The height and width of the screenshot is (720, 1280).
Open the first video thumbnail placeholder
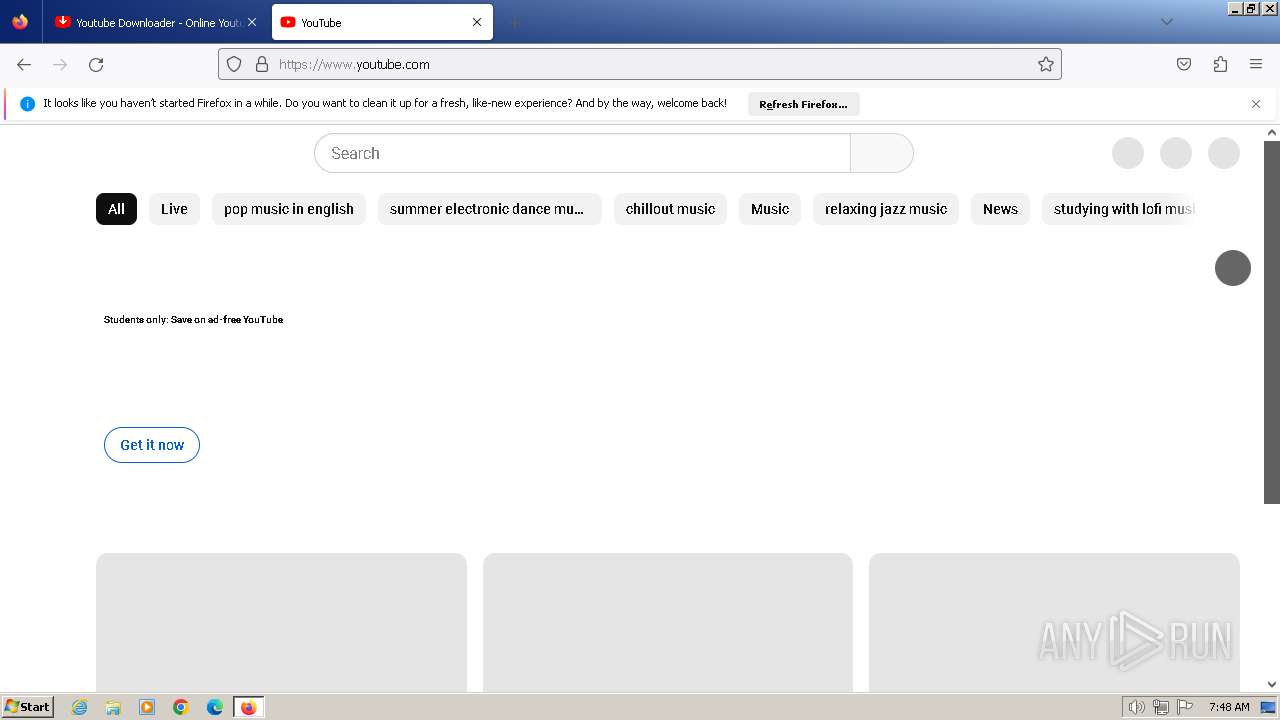(281, 622)
